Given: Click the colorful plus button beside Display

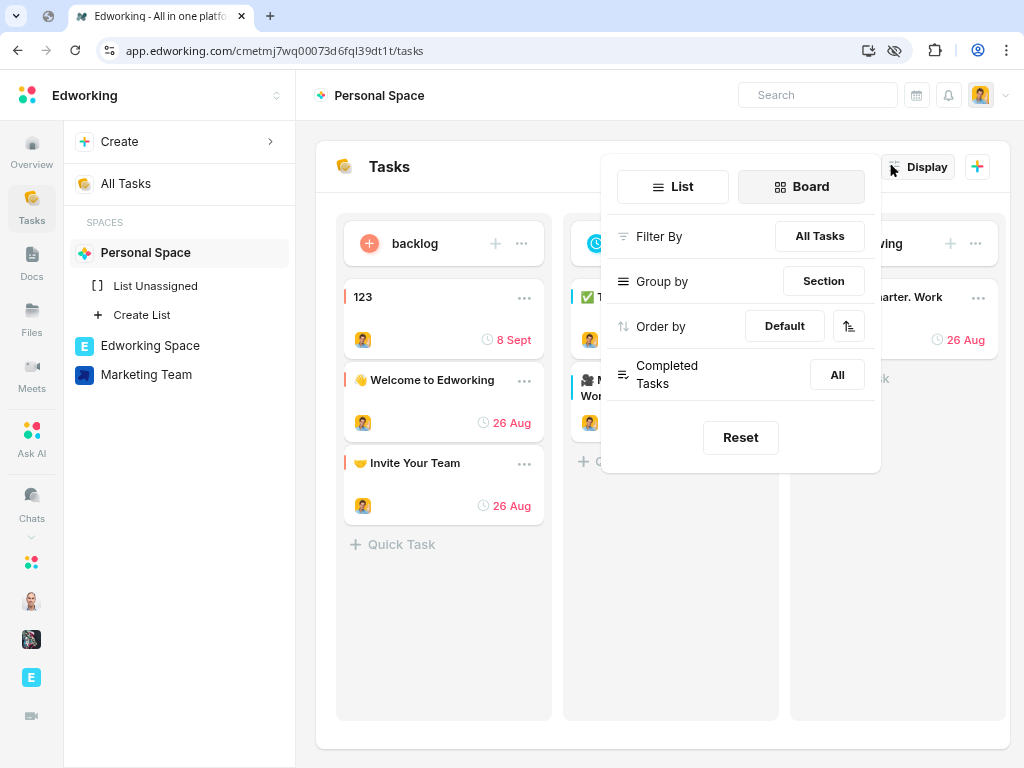Looking at the screenshot, I should (x=977, y=167).
